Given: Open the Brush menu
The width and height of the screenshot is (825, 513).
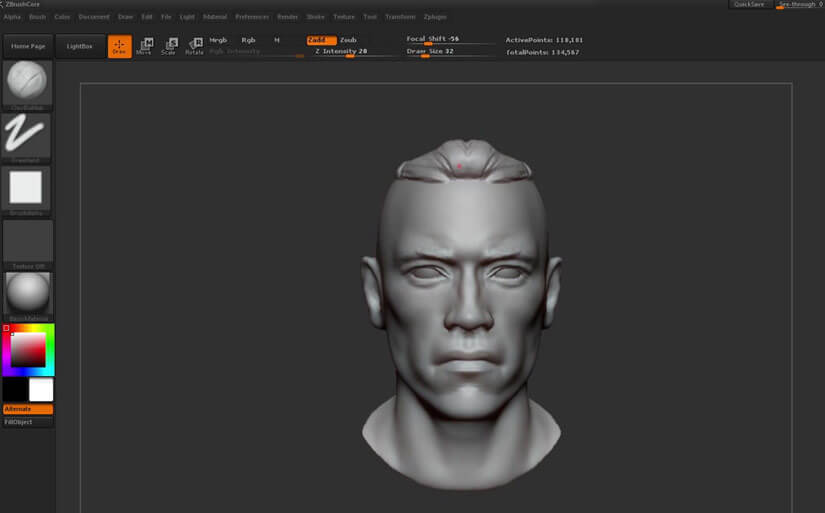Looking at the screenshot, I should pyautogui.click(x=37, y=17).
